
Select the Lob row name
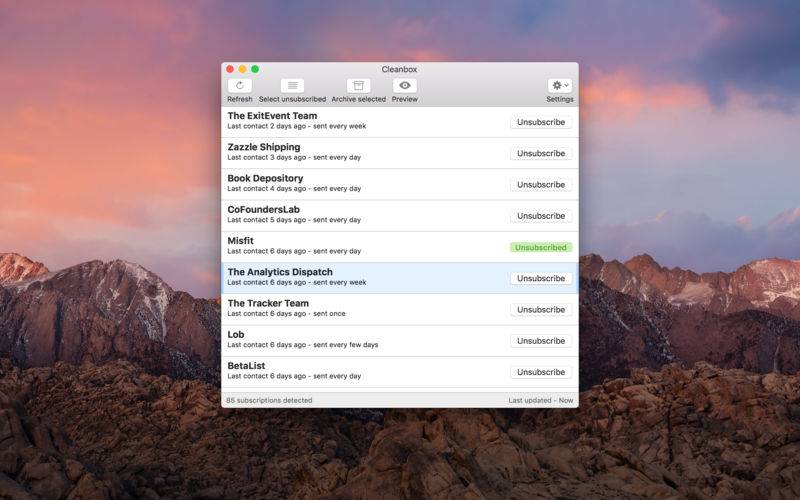(236, 335)
